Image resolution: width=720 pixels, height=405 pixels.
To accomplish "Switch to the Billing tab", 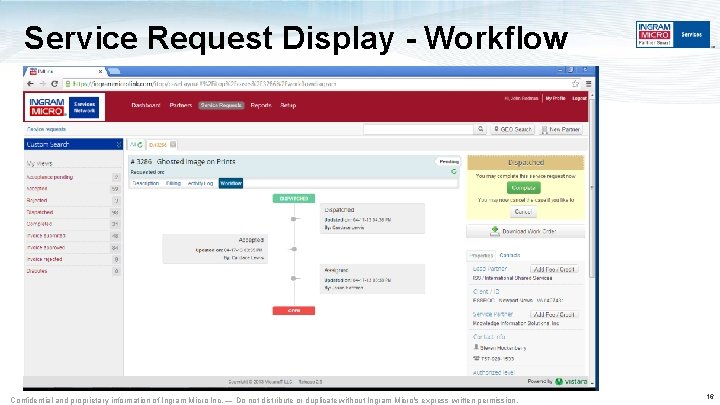I will click(173, 183).
